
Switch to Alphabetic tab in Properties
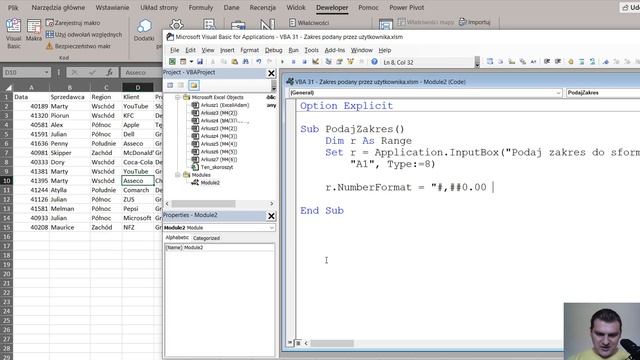(x=177, y=238)
